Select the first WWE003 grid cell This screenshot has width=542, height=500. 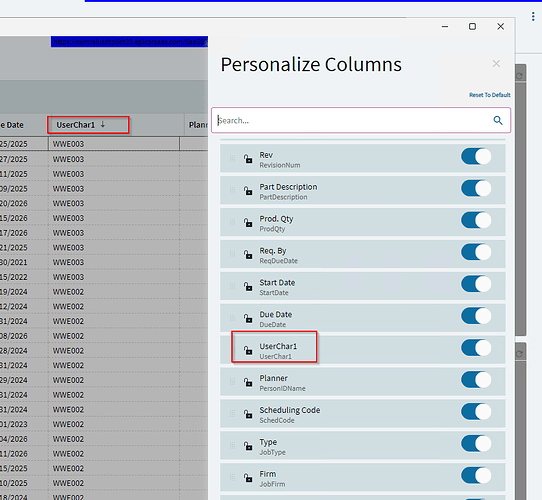[x=114, y=144]
